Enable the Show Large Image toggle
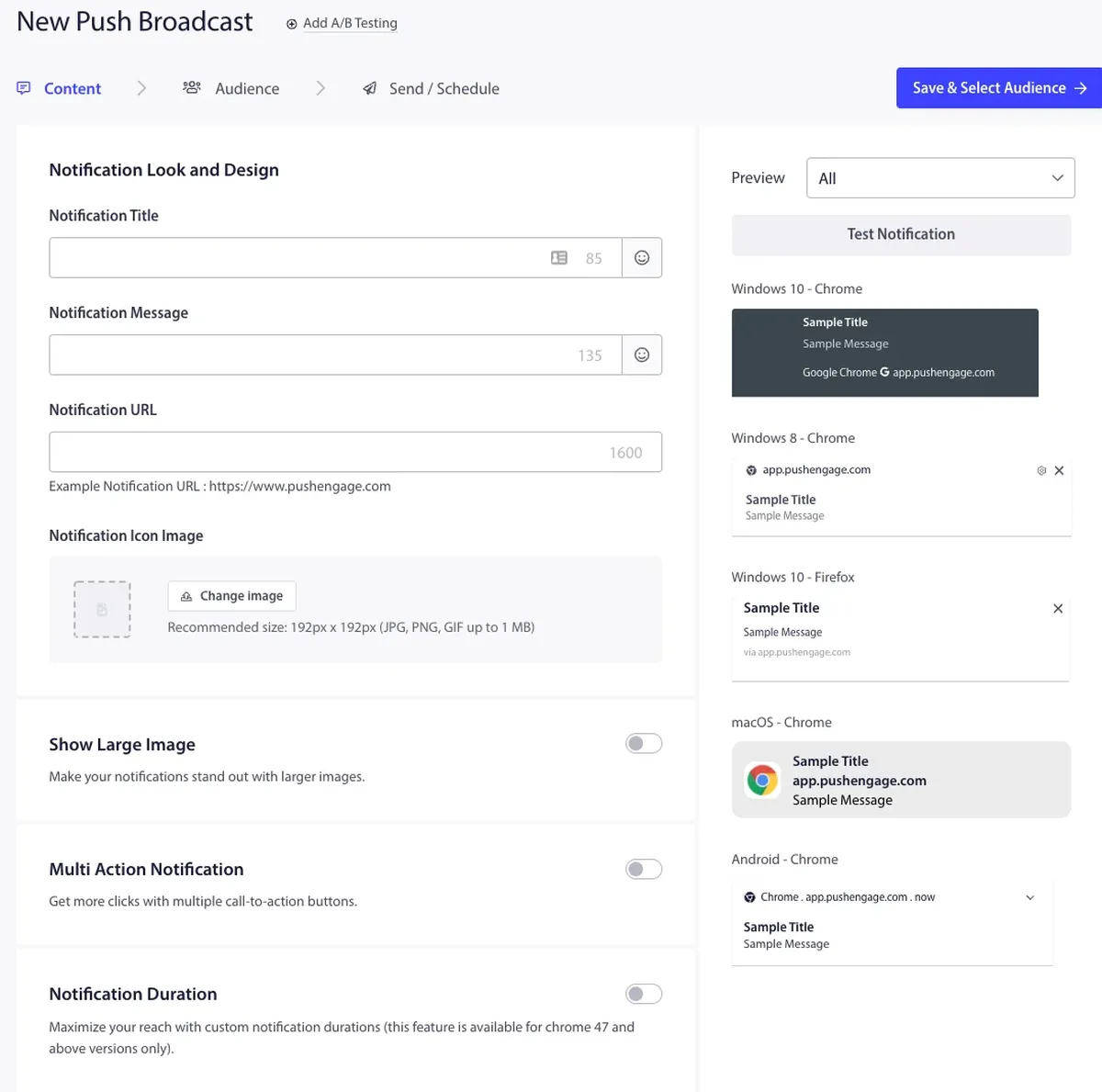 coord(644,743)
